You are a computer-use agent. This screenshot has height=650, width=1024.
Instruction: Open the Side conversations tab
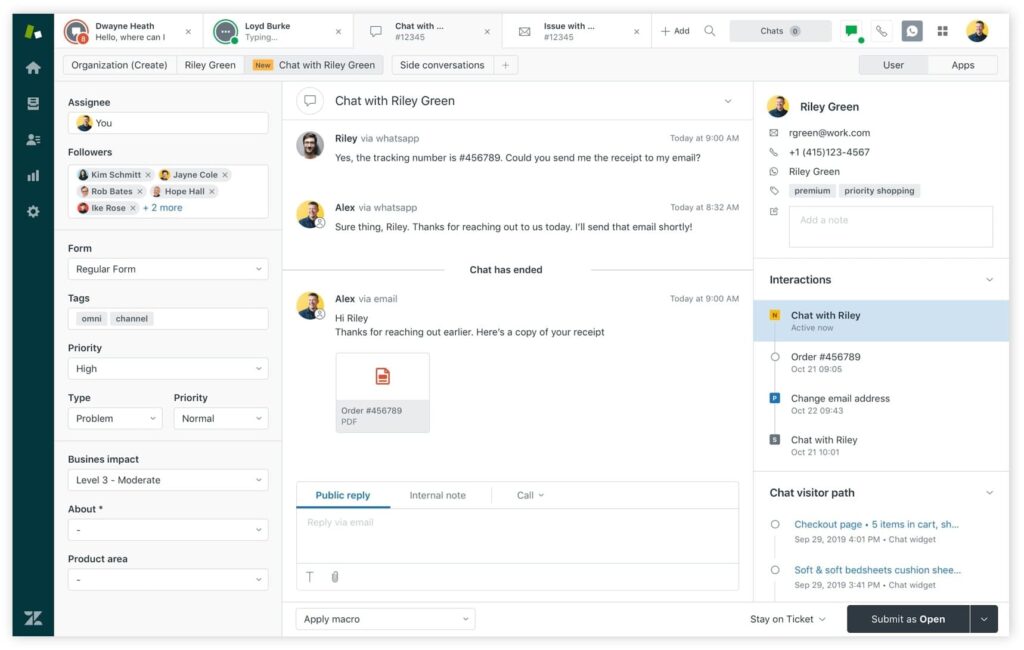[x=442, y=65]
